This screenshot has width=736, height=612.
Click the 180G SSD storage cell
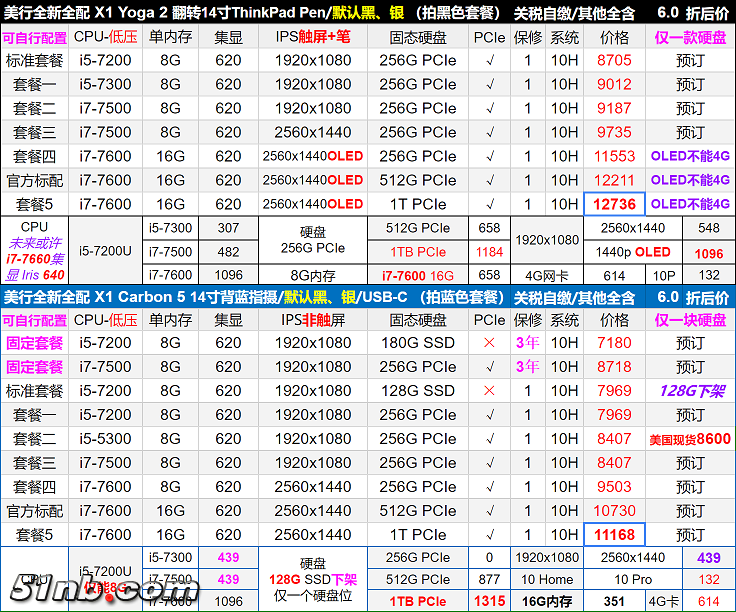417,343
